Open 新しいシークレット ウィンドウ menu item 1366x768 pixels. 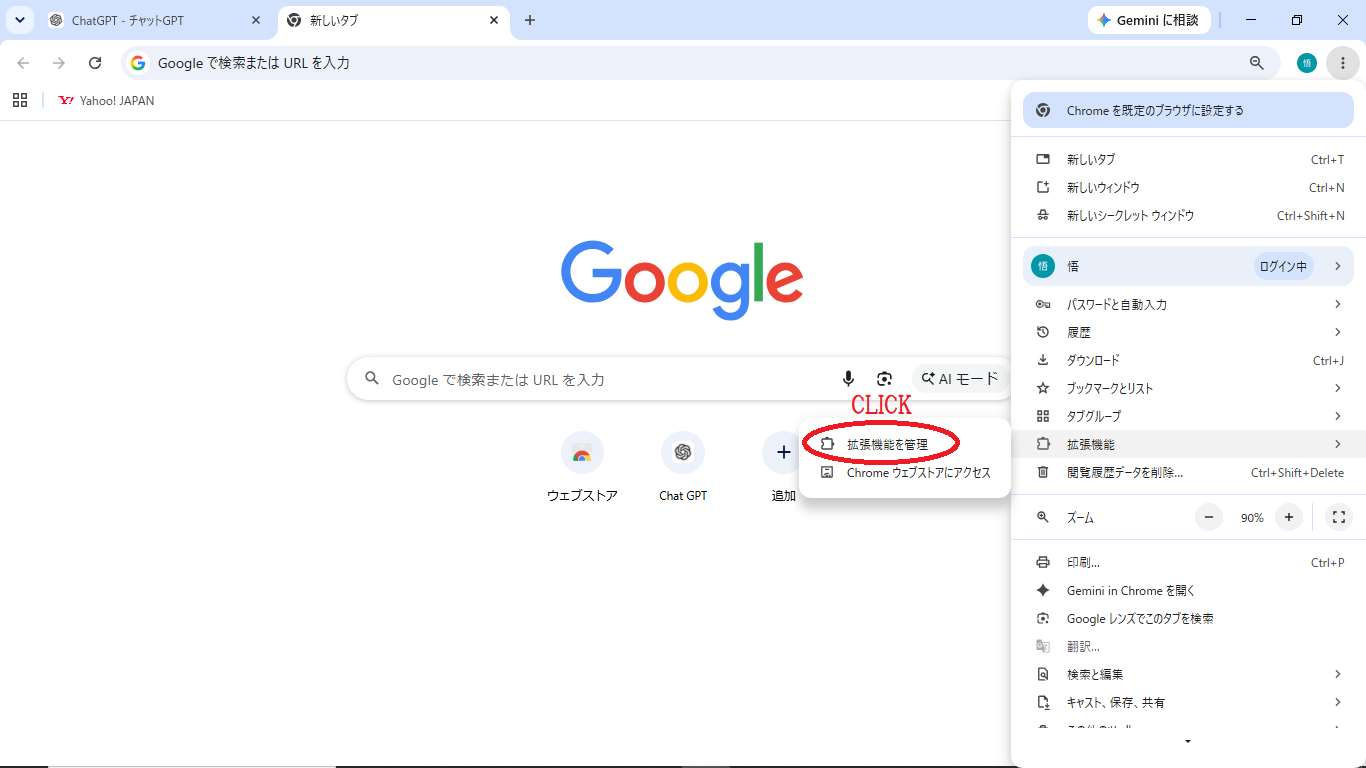click(1188, 215)
